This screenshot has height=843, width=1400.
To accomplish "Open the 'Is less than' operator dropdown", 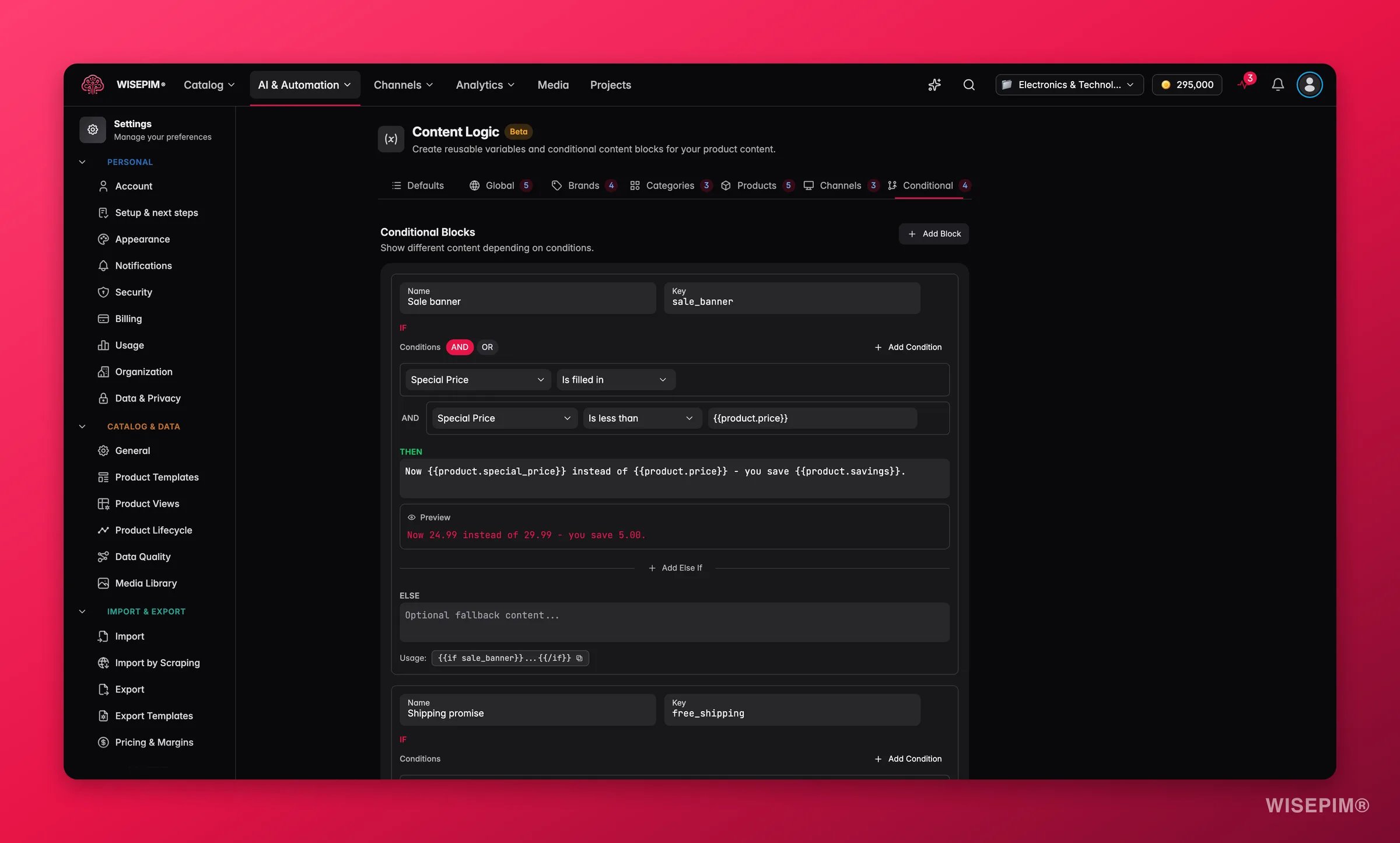I will tap(642, 418).
